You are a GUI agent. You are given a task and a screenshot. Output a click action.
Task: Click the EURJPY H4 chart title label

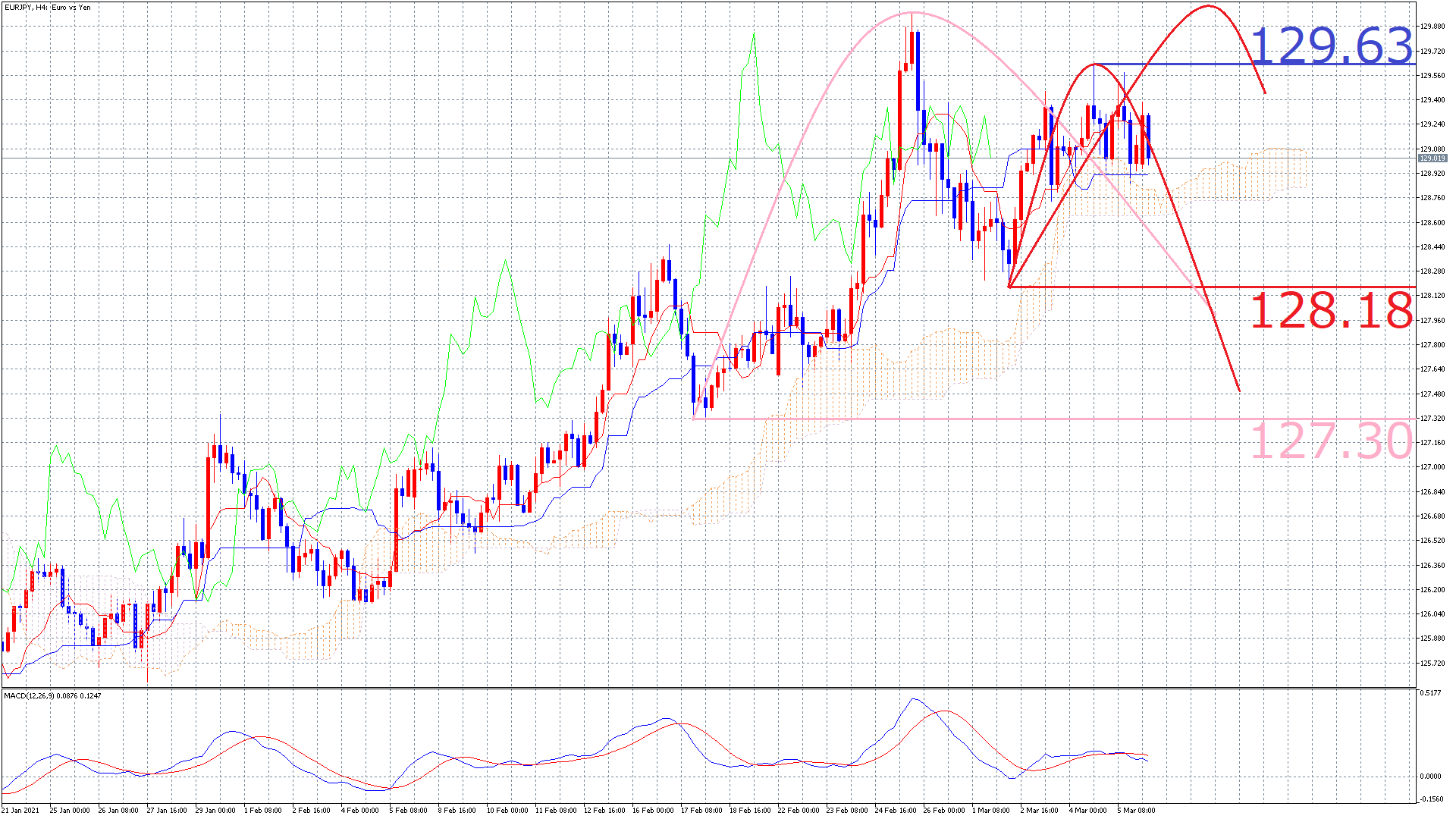coord(46,8)
